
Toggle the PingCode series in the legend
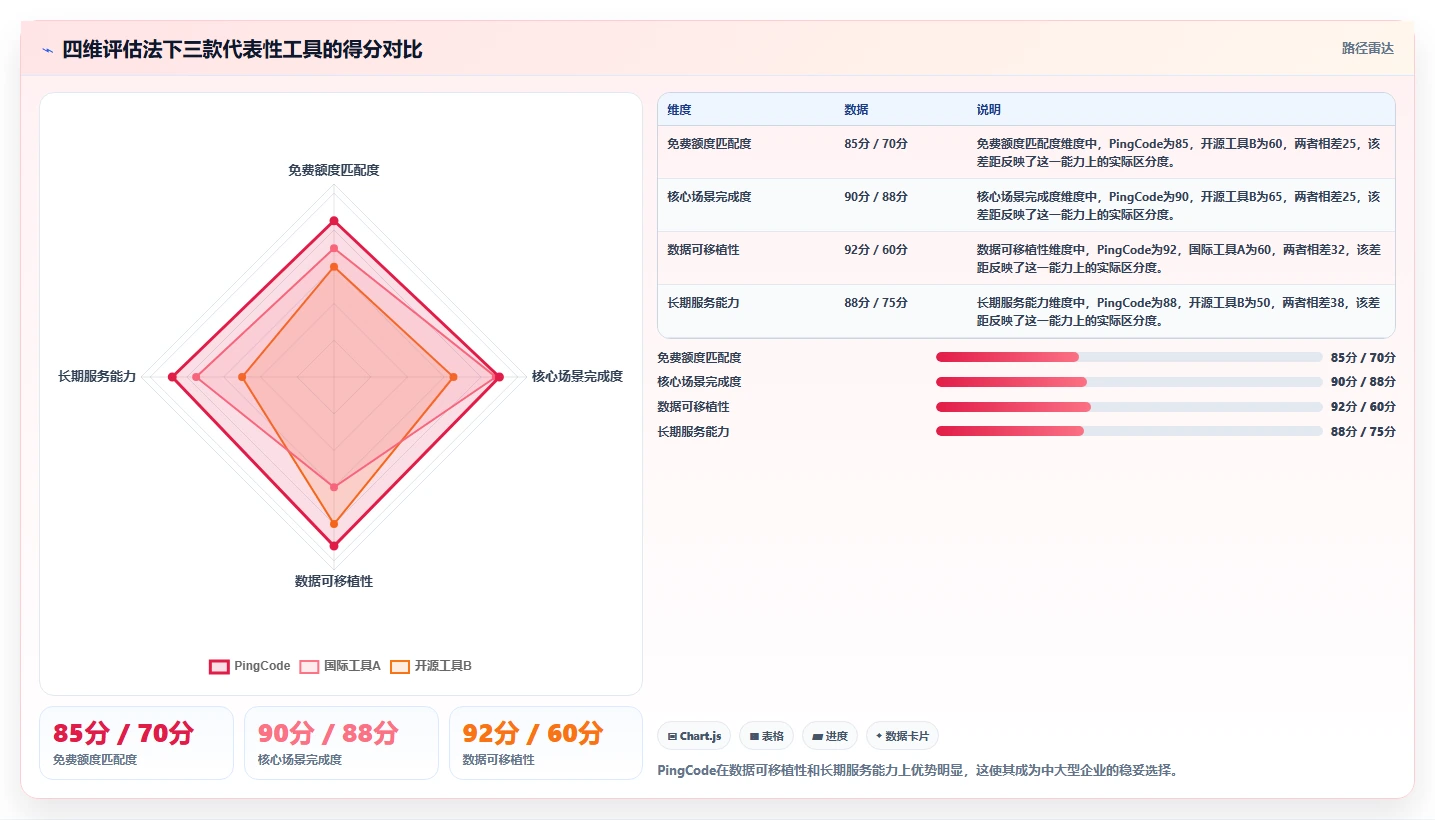tap(250, 666)
